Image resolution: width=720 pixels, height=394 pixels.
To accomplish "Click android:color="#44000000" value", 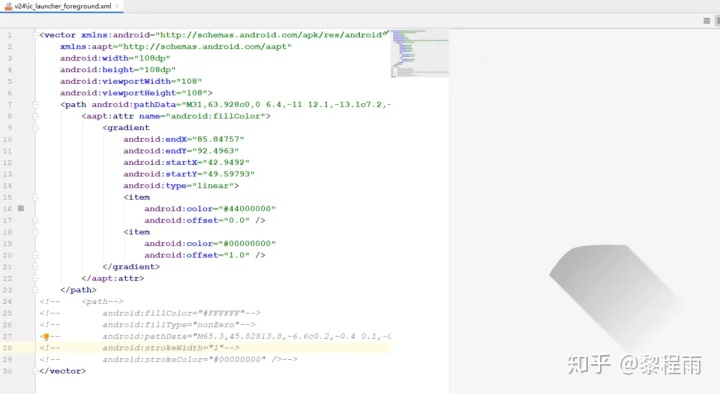I will 247,209.
